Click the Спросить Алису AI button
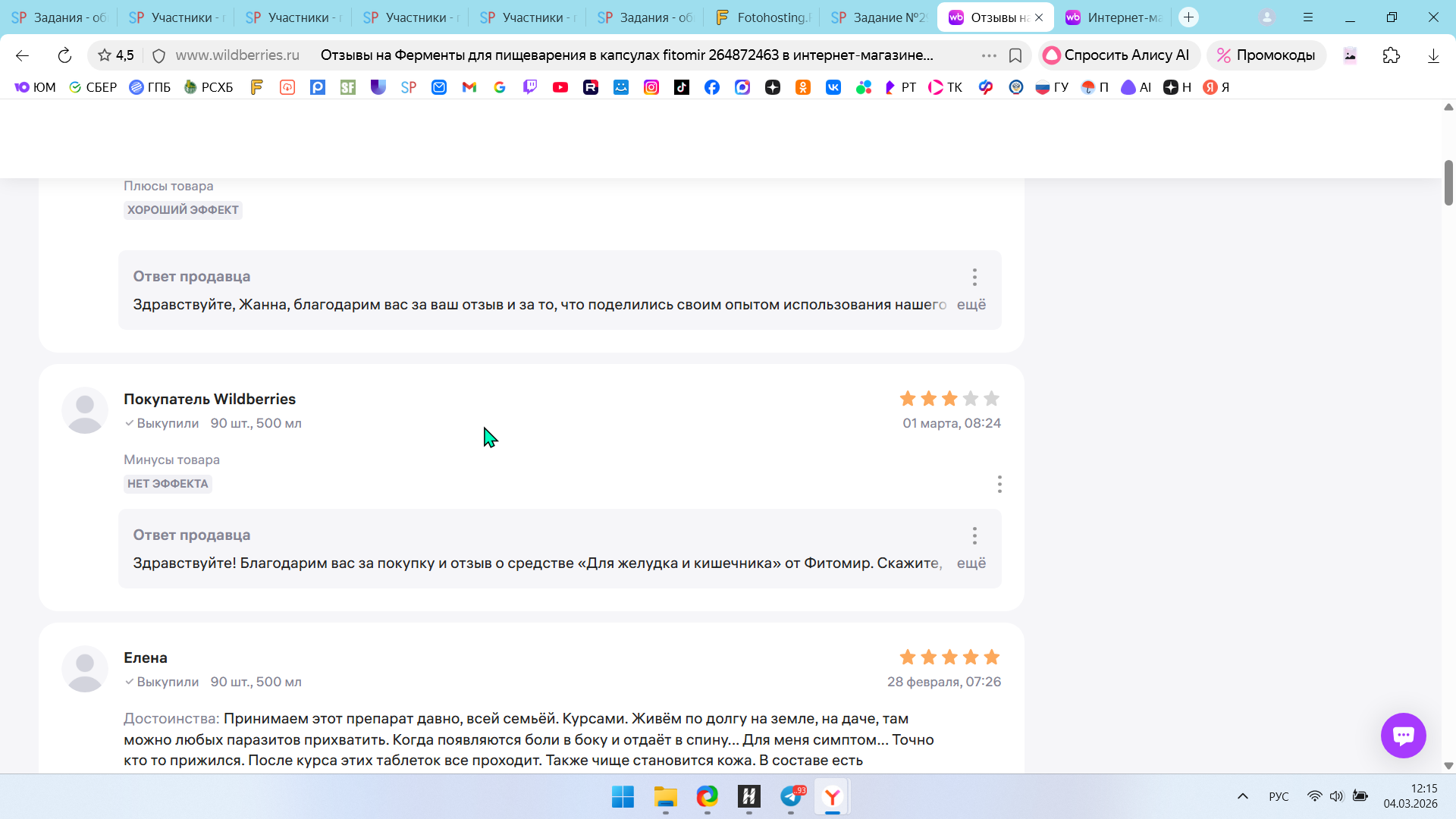This screenshot has width=1456, height=819. click(x=1117, y=55)
